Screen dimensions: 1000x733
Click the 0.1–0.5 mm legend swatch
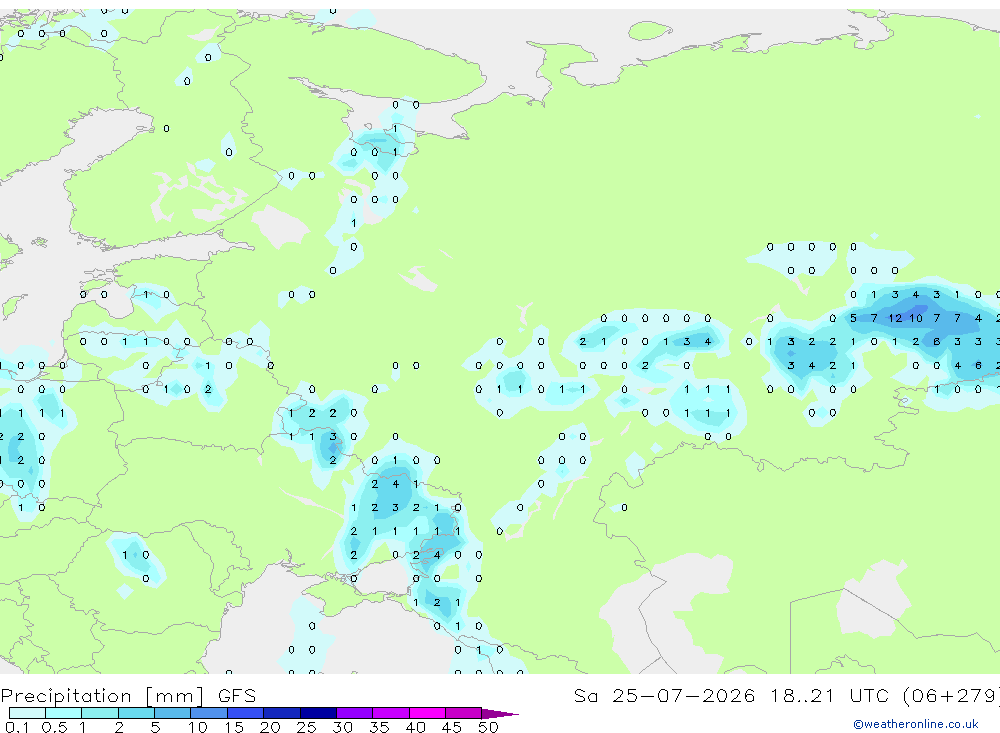click(x=27, y=713)
